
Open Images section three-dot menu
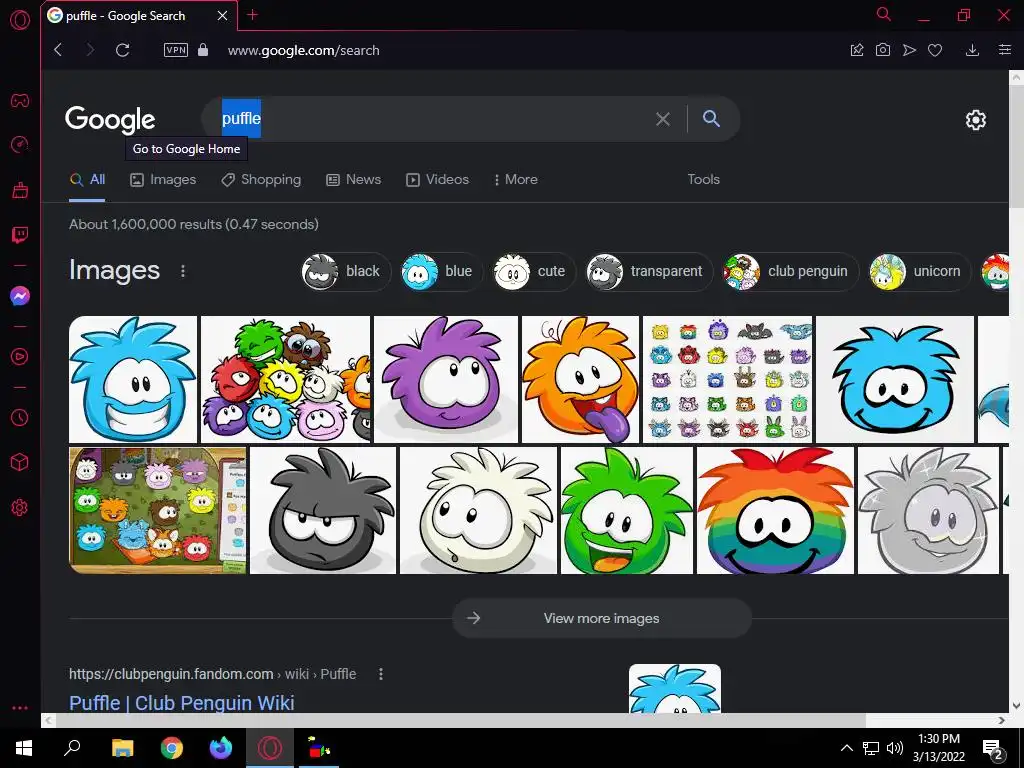coord(183,271)
